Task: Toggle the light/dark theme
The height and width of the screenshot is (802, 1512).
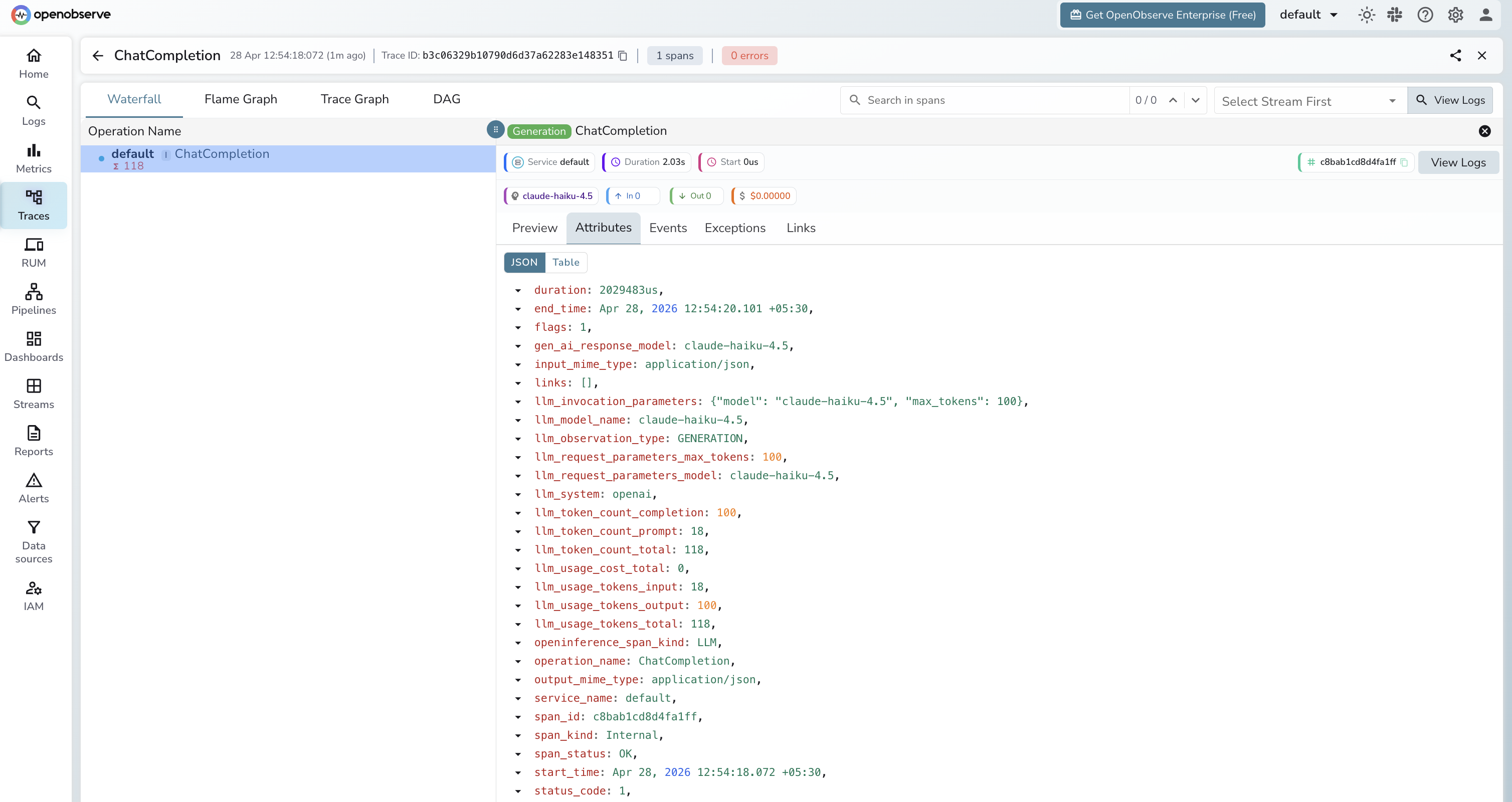Action: 1367,15
